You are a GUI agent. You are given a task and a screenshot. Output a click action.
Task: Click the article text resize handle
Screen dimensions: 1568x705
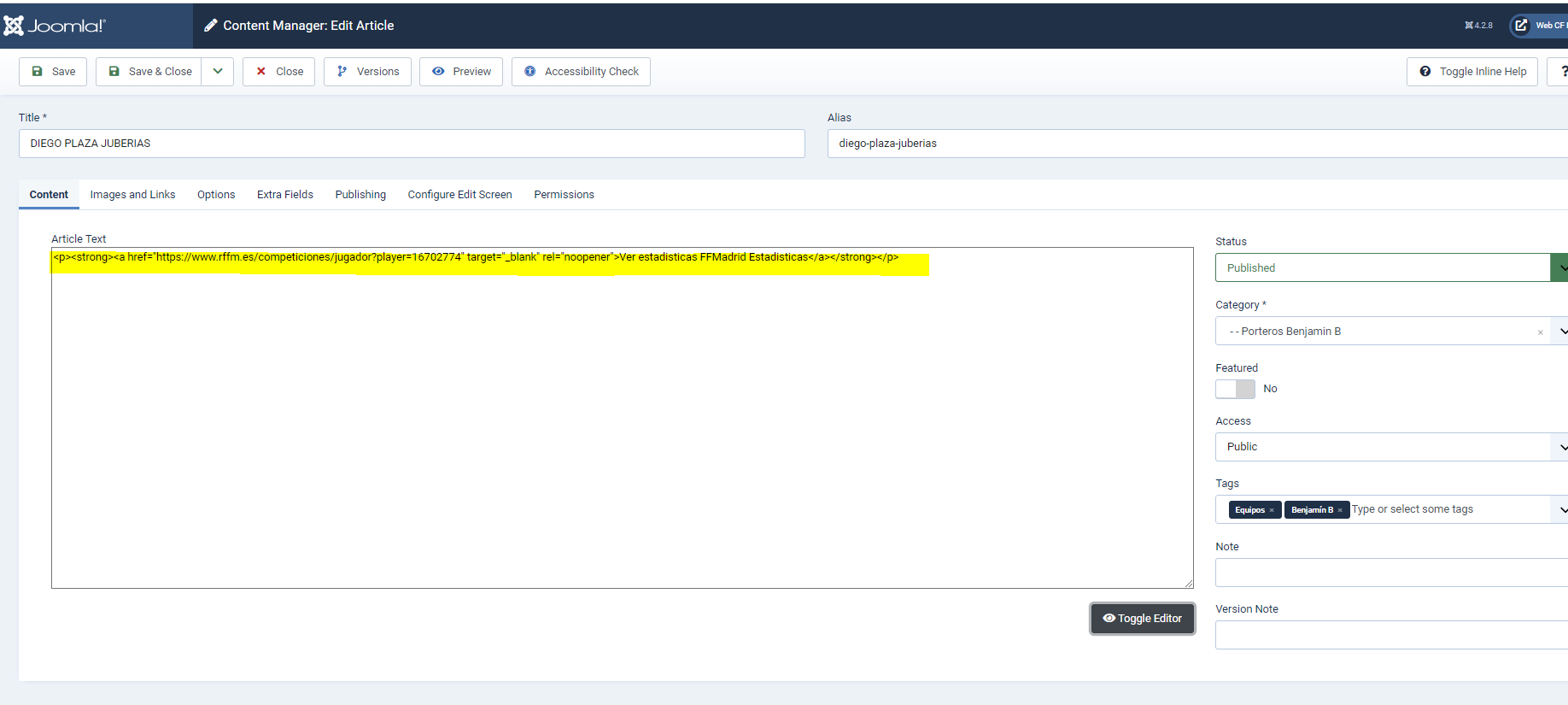(x=1188, y=583)
